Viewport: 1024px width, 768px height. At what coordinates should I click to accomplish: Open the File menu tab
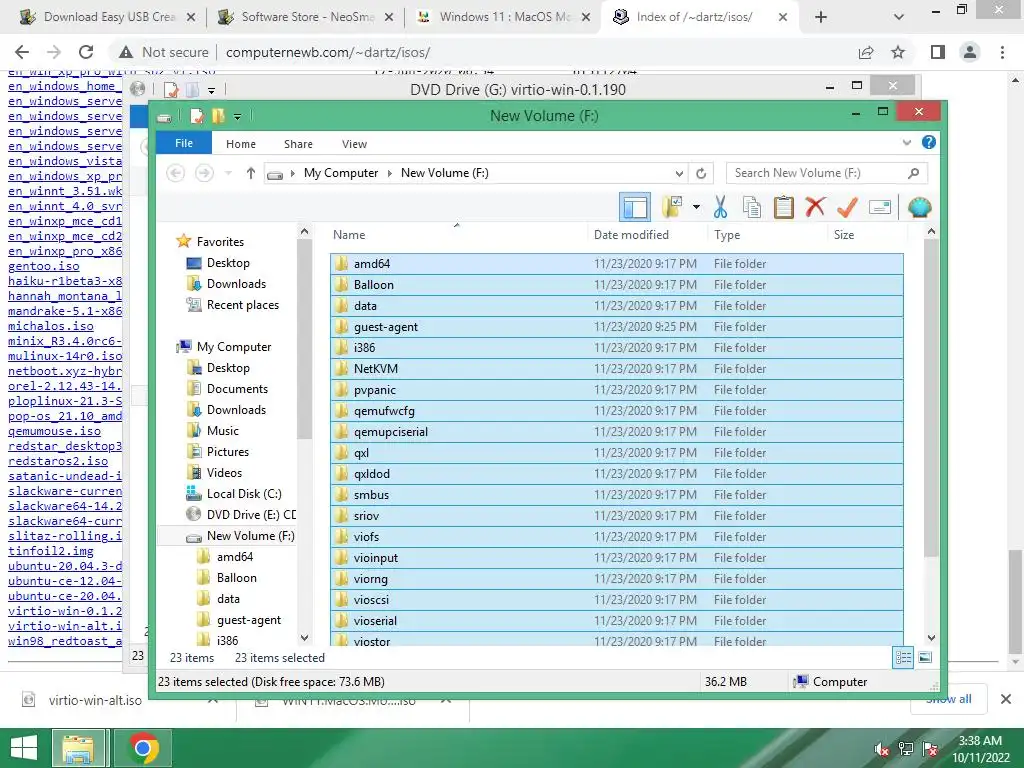[x=184, y=143]
